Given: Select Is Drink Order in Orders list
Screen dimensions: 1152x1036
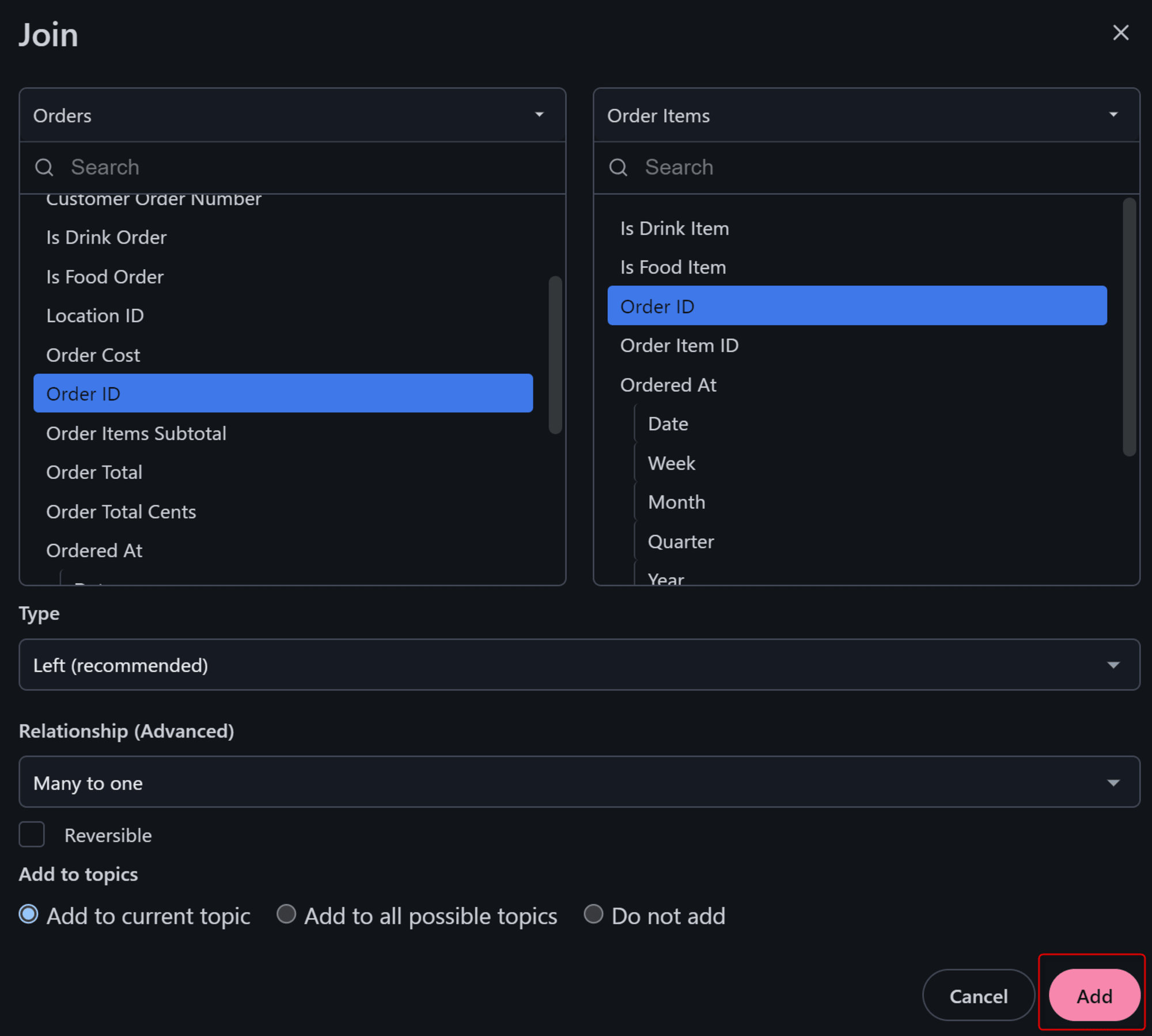Looking at the screenshot, I should pos(283,237).
